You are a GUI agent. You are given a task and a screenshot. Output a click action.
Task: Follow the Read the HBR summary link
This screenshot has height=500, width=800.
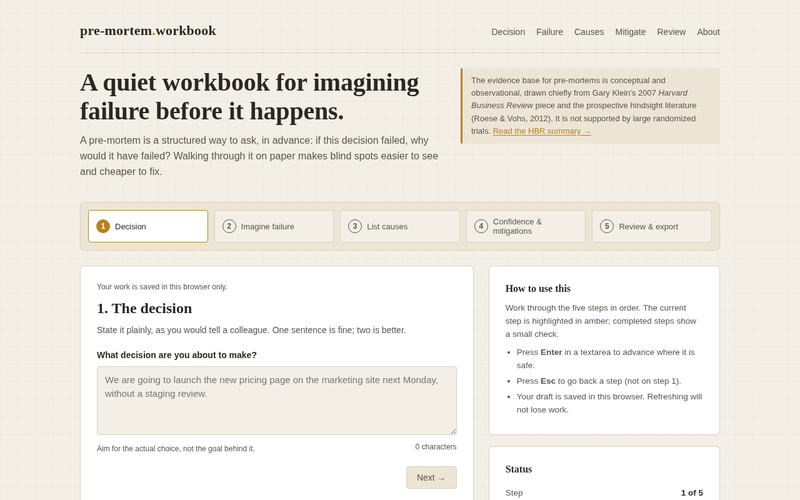tap(542, 131)
